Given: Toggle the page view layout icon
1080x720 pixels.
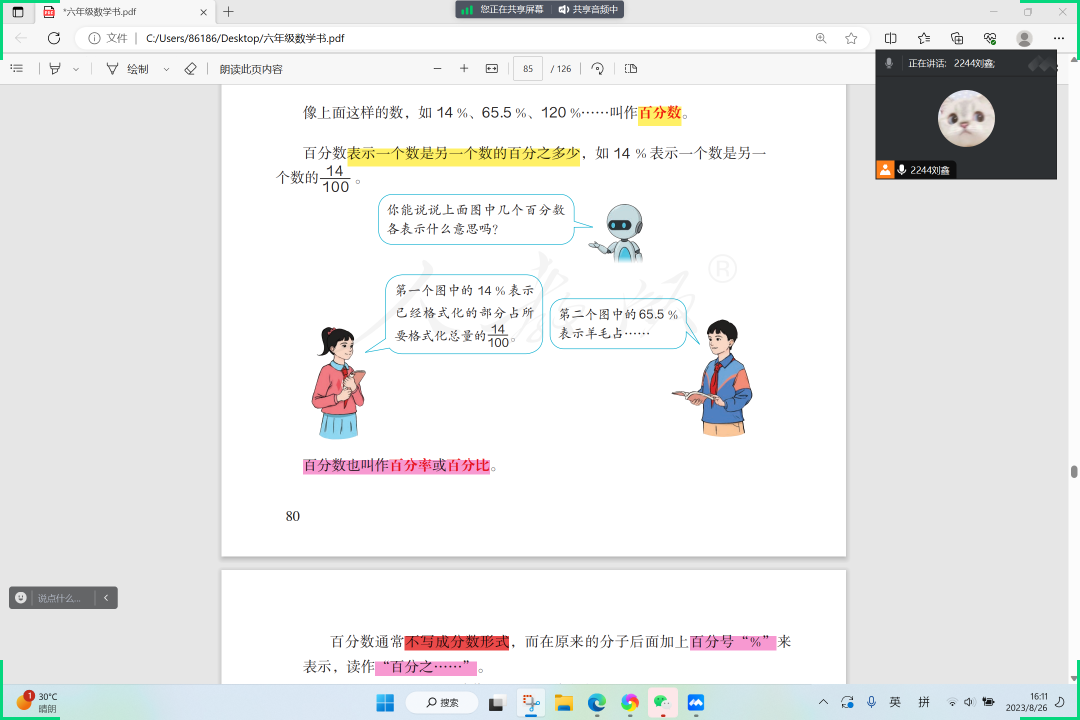Looking at the screenshot, I should [x=631, y=69].
